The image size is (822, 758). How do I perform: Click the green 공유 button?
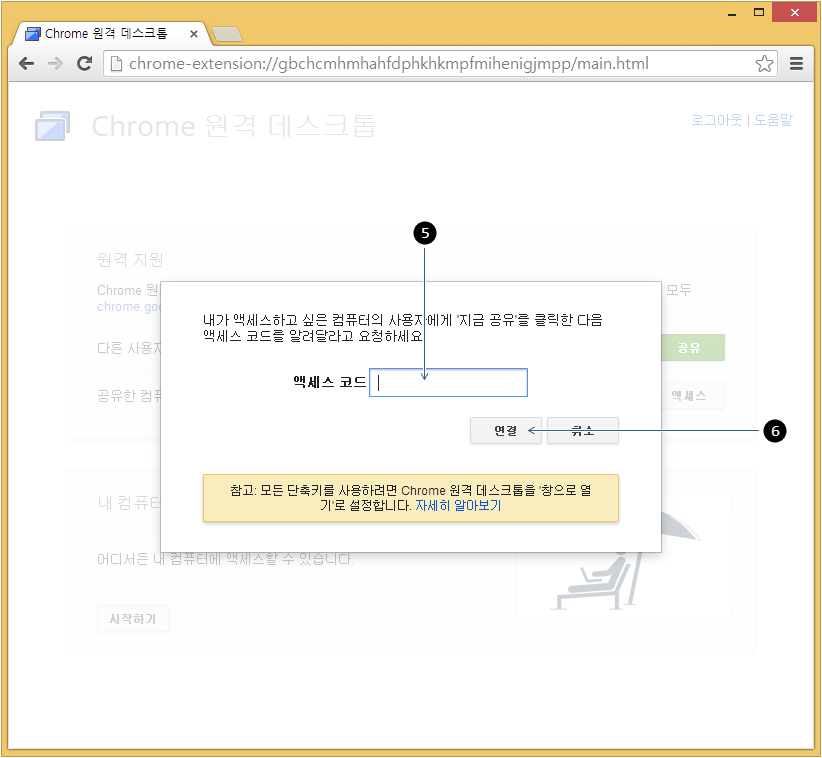click(x=693, y=348)
